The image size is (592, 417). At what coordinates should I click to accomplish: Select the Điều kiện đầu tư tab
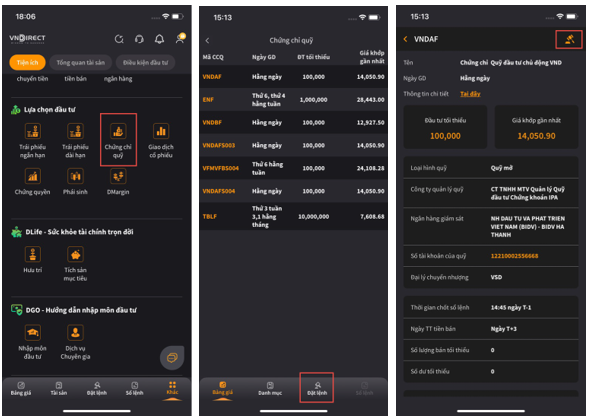coord(145,62)
